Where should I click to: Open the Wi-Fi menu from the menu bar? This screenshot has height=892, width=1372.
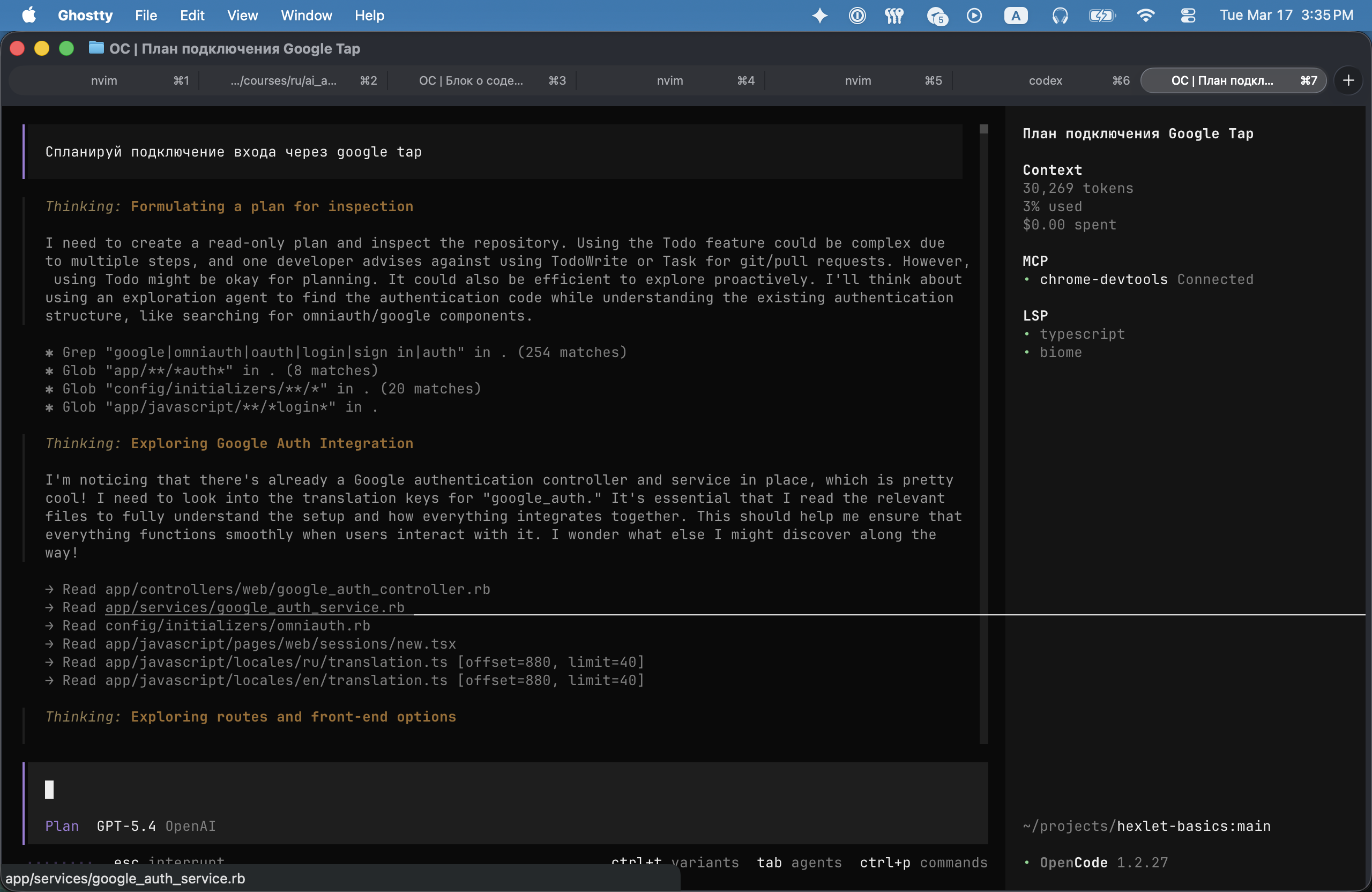[x=1146, y=16]
